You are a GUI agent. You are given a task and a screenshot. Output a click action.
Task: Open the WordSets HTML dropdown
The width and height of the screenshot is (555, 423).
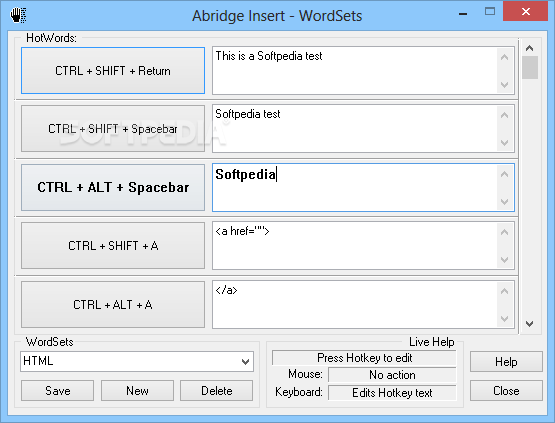click(245, 361)
